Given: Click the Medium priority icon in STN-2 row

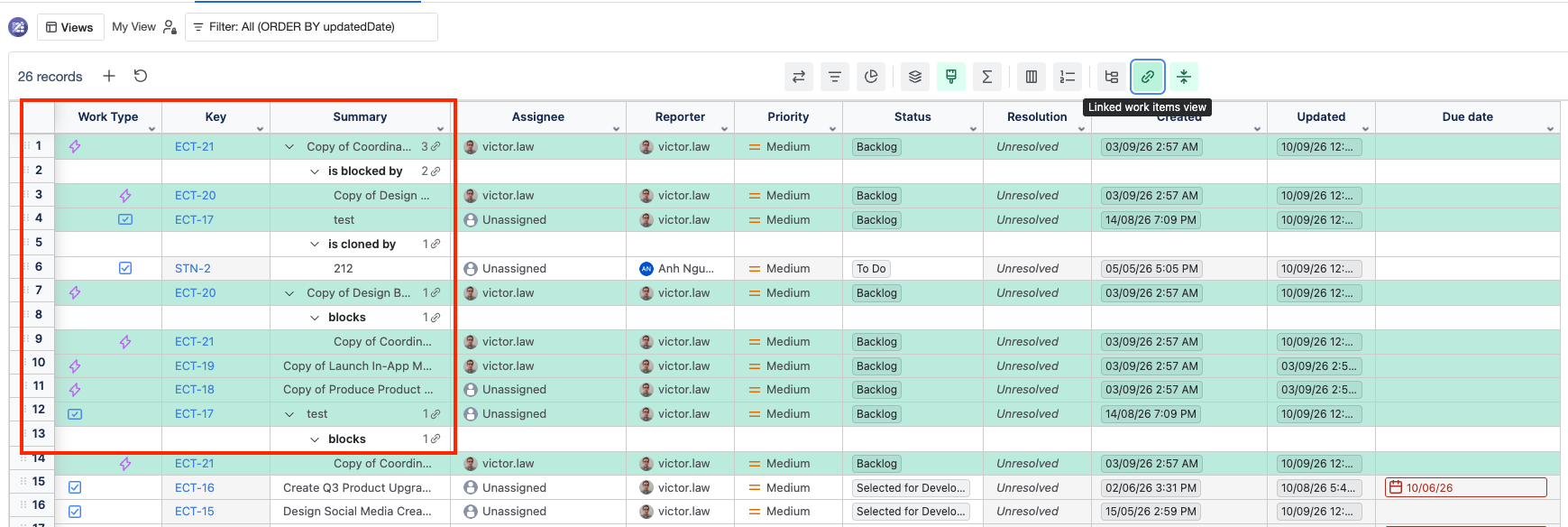Looking at the screenshot, I should tap(755, 268).
